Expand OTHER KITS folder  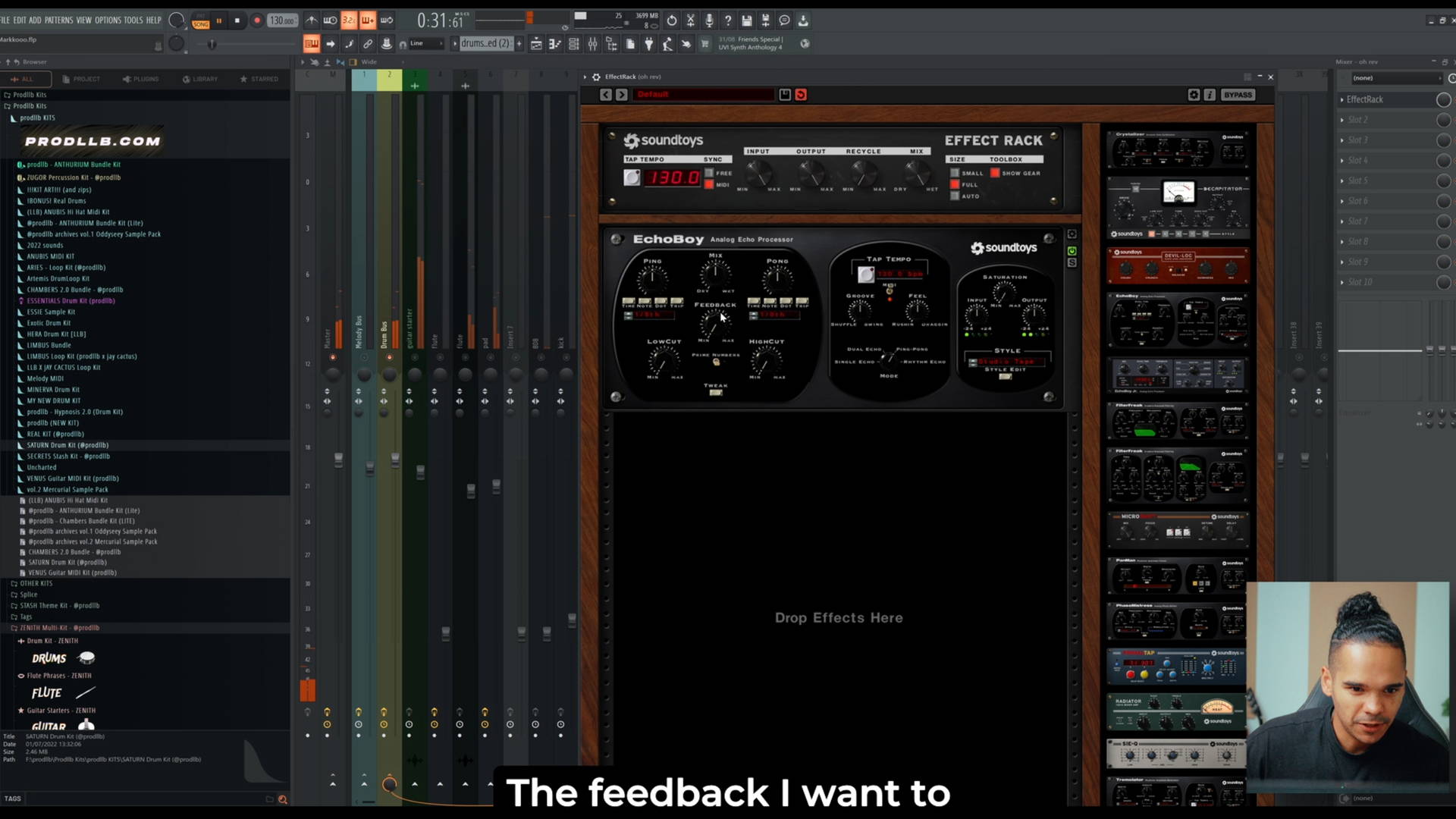coord(31,584)
